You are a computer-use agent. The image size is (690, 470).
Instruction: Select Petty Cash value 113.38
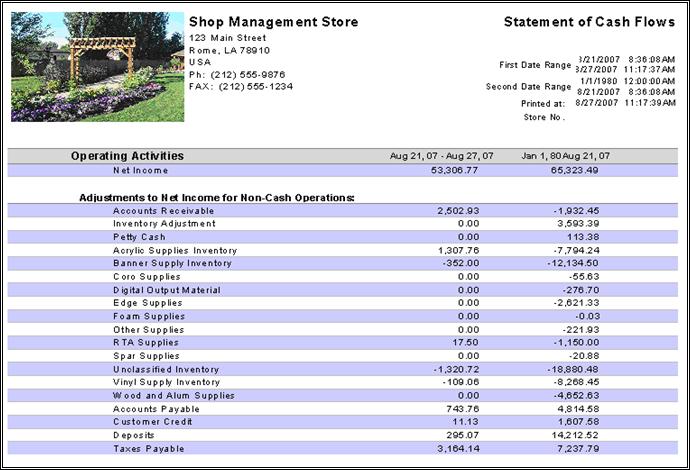(x=583, y=237)
